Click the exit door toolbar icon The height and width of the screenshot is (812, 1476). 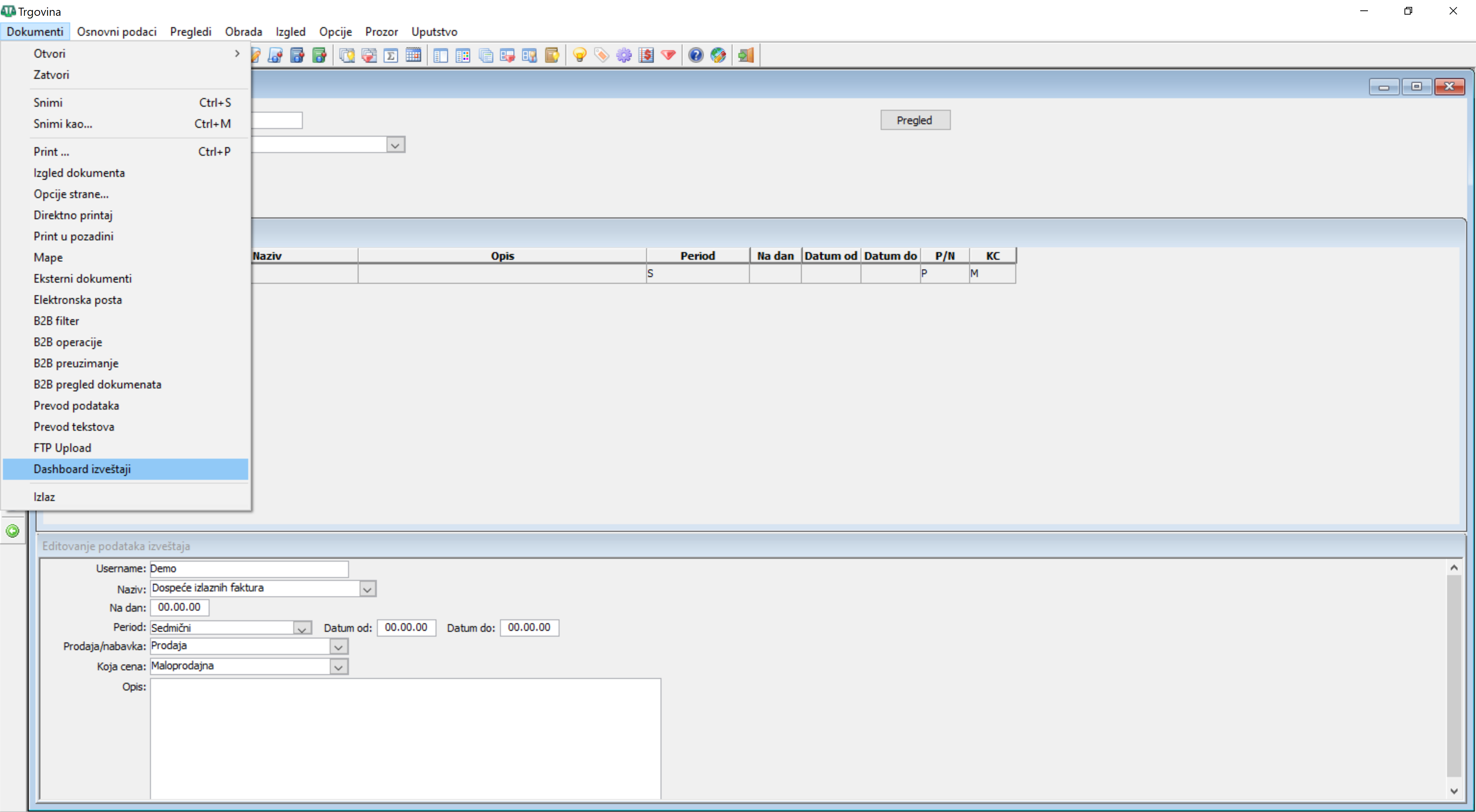745,55
